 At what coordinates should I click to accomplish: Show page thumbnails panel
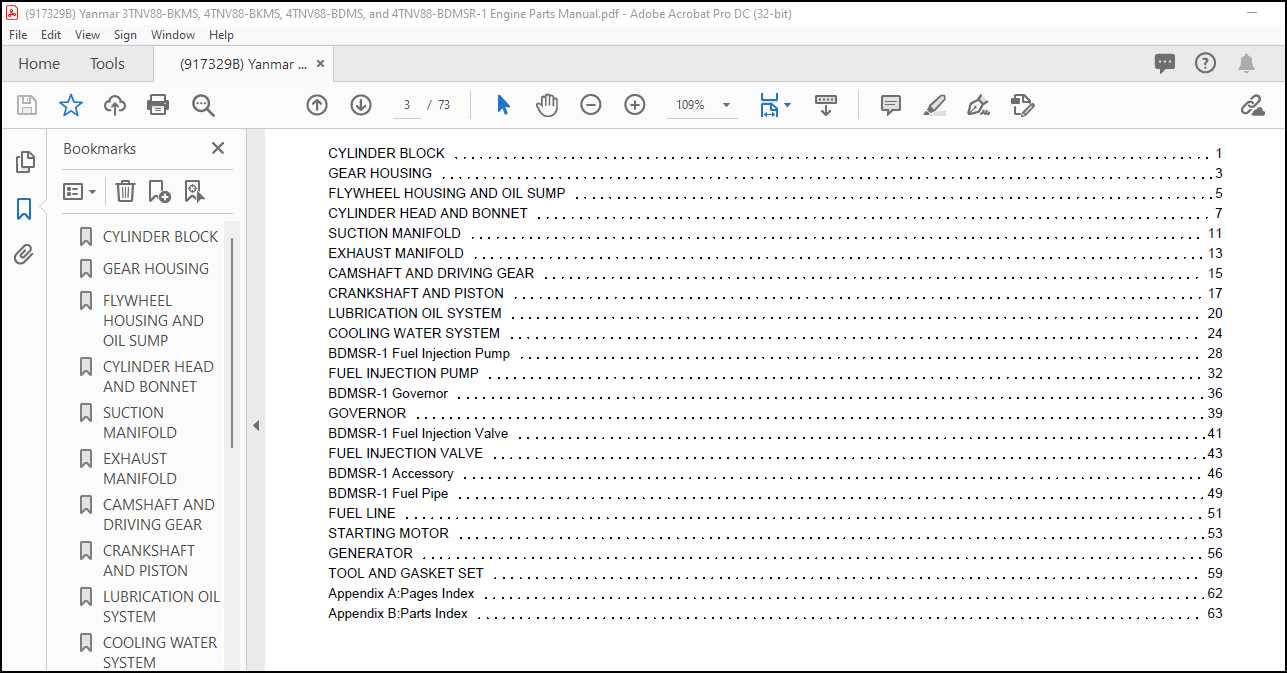(24, 162)
